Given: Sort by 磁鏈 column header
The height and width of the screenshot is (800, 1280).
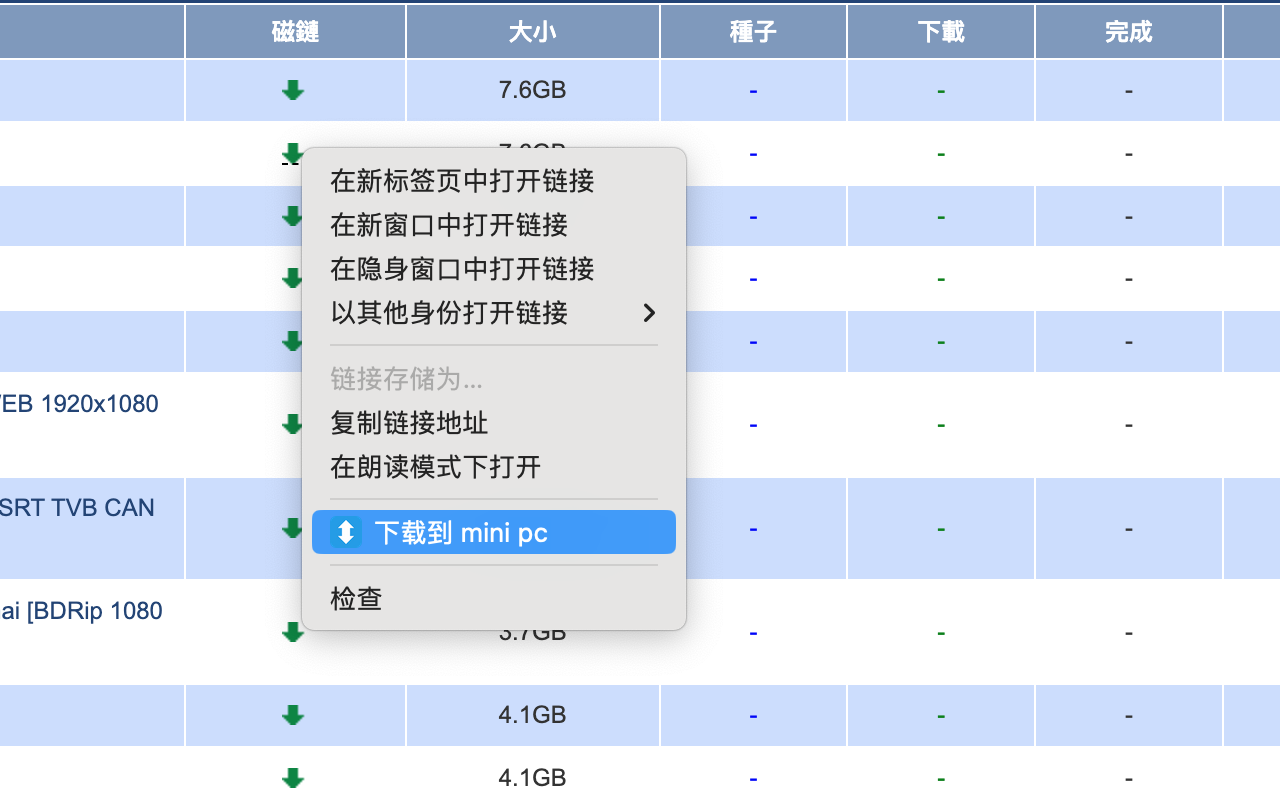Looking at the screenshot, I should [295, 32].
